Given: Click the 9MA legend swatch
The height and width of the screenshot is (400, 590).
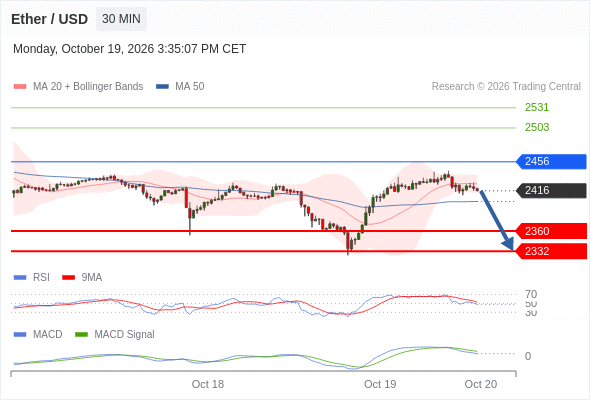Looking at the screenshot, I should point(68,278).
